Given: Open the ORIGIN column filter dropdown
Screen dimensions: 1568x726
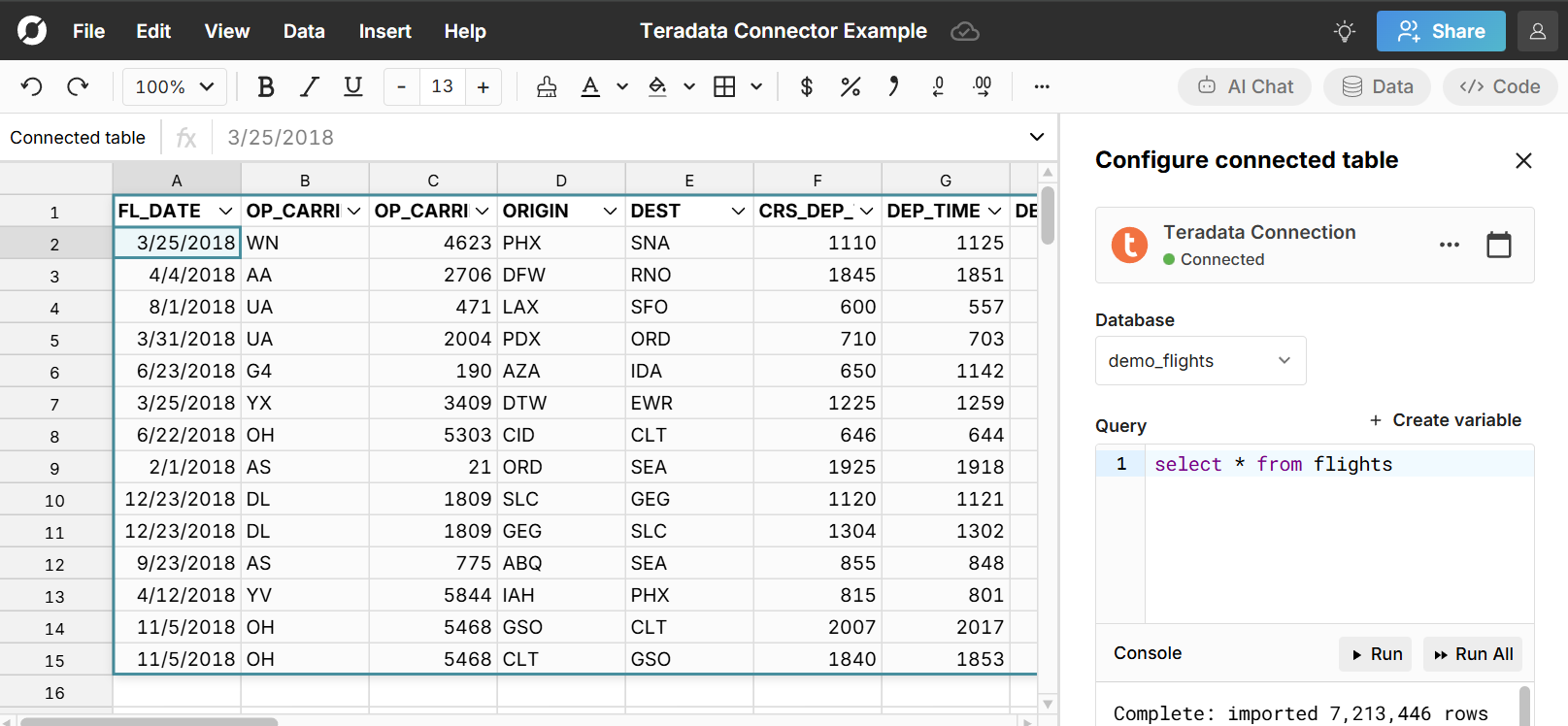Looking at the screenshot, I should [x=610, y=211].
